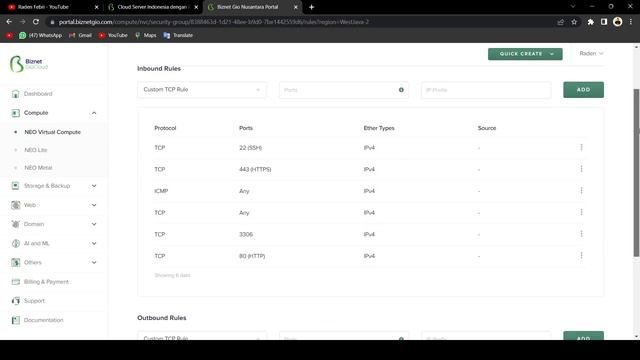This screenshot has height=360, width=640.
Task: Open the Support headset icon
Action: 16,301
